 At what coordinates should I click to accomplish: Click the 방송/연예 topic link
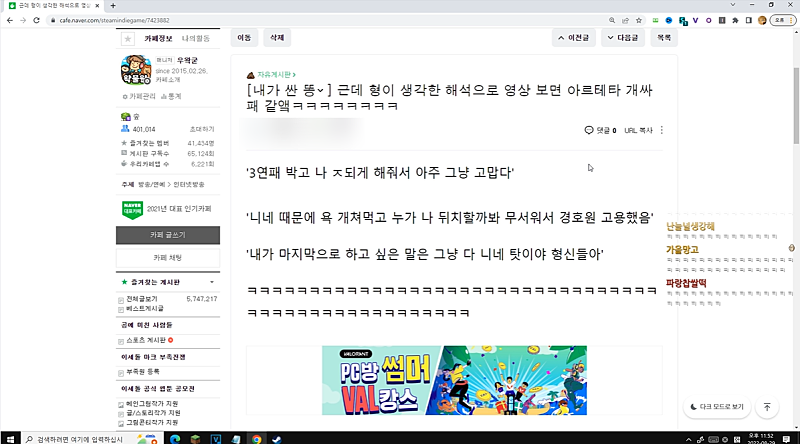tap(152, 185)
